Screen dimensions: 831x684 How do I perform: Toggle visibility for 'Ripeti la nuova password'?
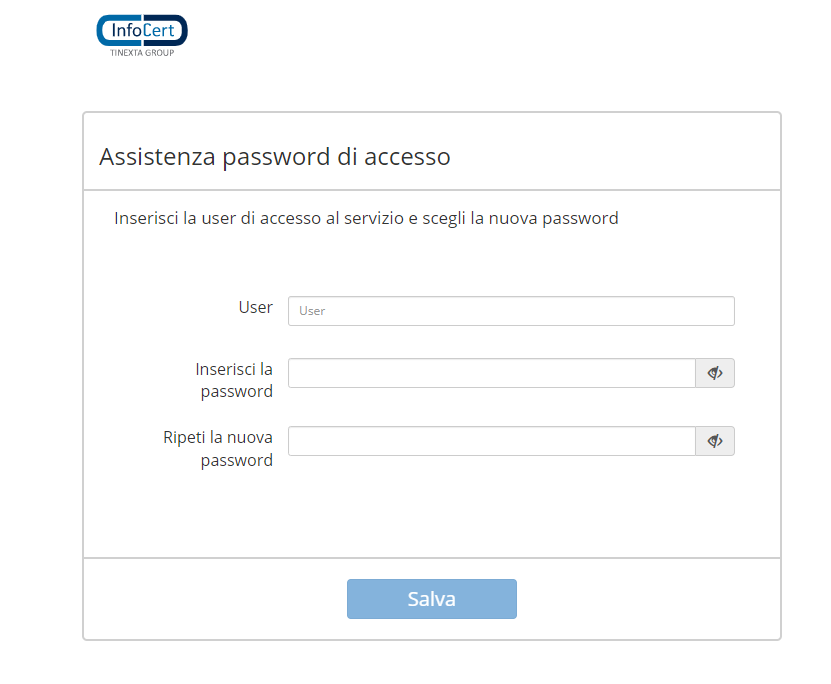[715, 441]
